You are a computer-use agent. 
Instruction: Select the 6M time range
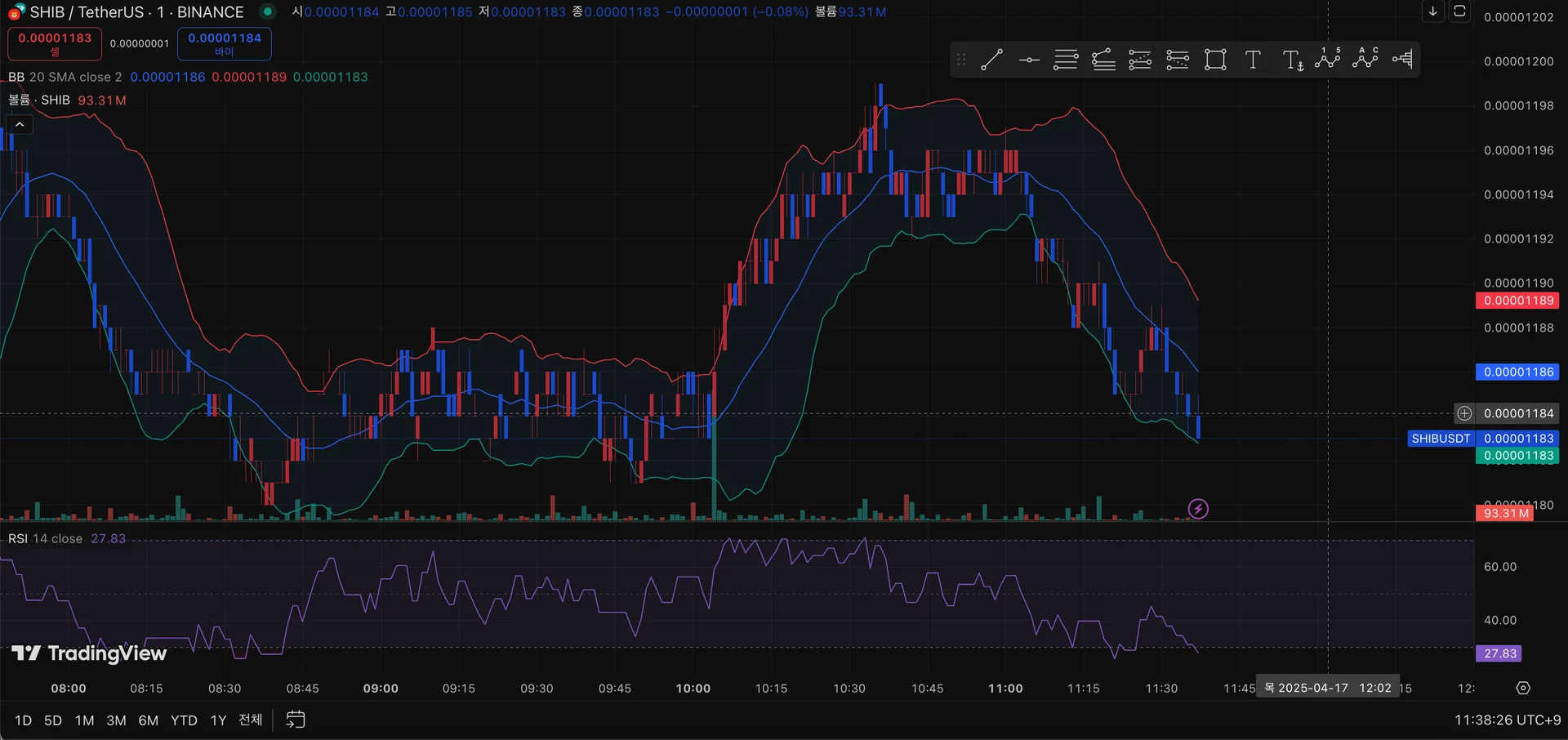148,720
